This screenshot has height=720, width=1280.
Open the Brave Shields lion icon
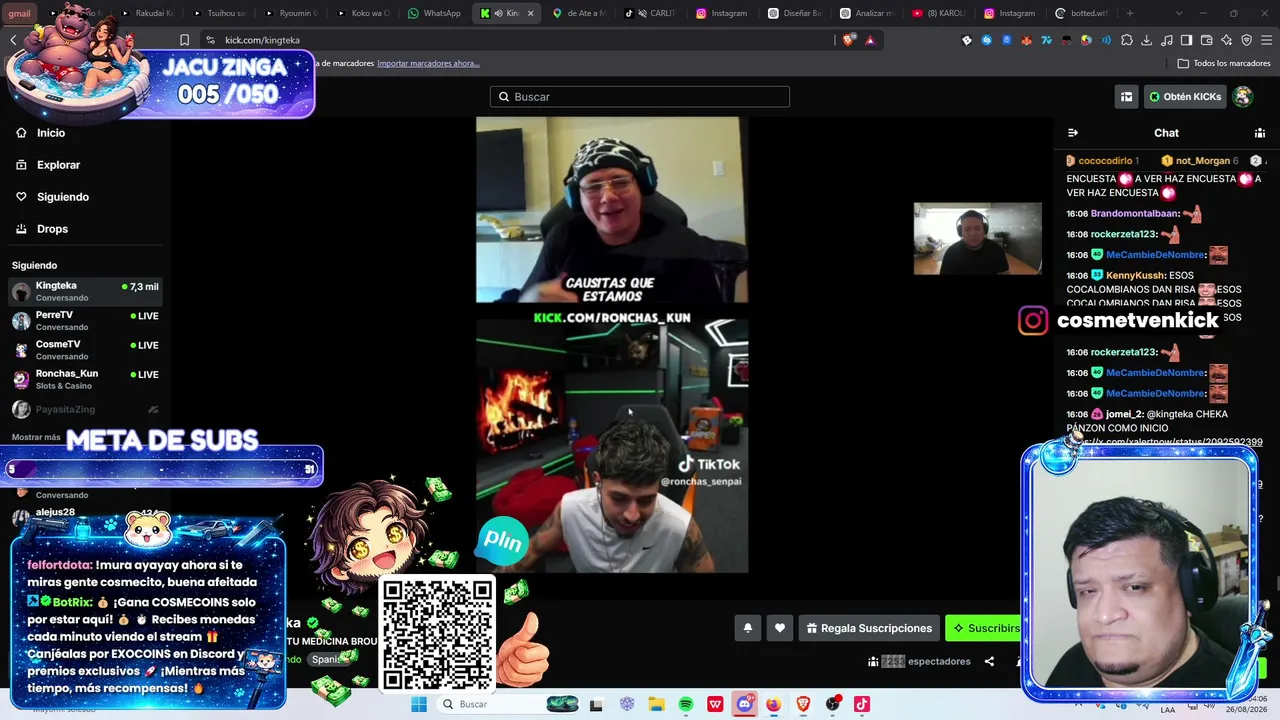coord(850,40)
